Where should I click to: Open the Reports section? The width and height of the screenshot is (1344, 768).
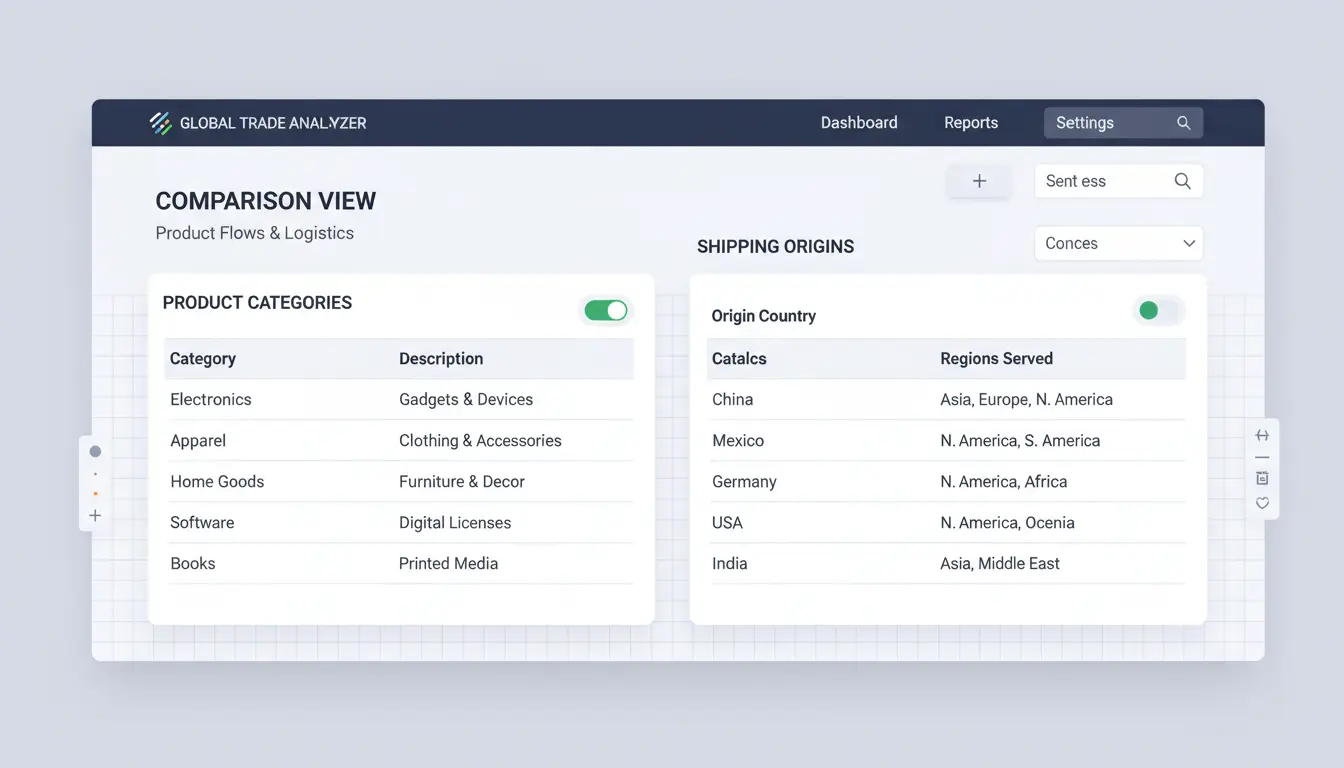[970, 122]
